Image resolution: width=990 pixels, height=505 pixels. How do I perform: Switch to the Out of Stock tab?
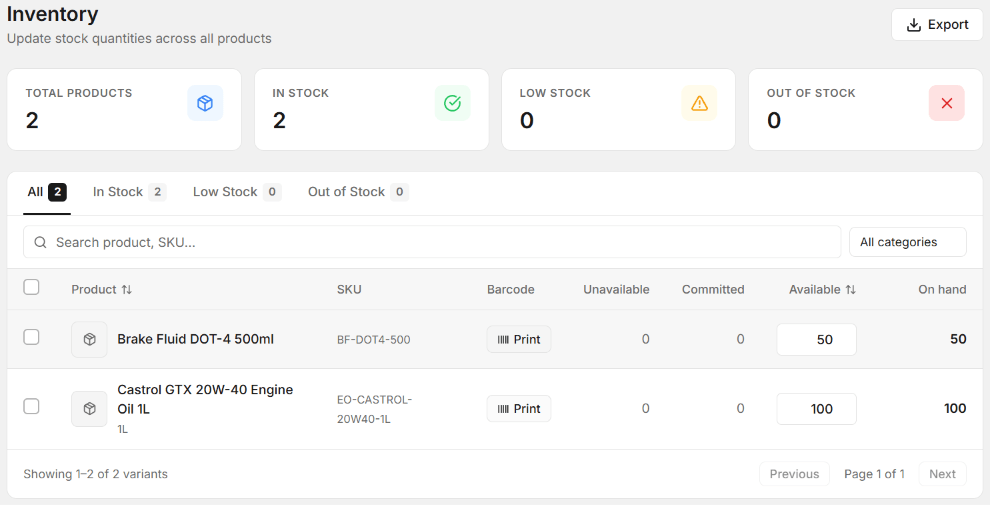358,192
